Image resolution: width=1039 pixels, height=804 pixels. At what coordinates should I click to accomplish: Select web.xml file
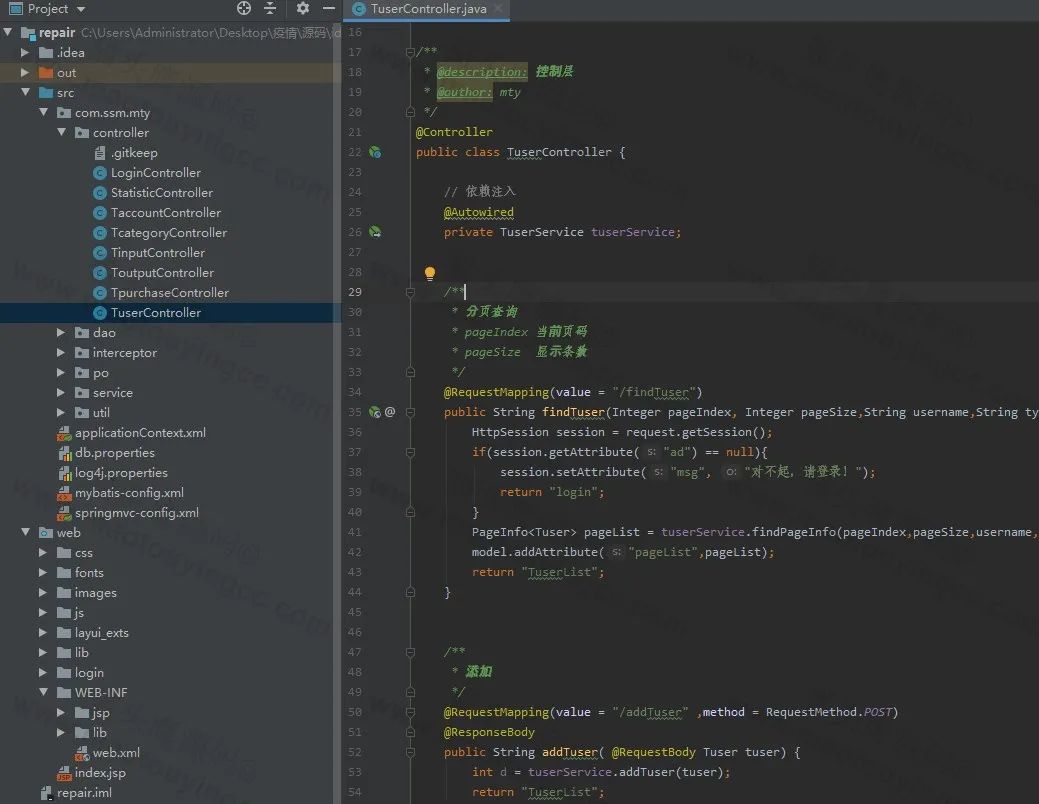(116, 752)
